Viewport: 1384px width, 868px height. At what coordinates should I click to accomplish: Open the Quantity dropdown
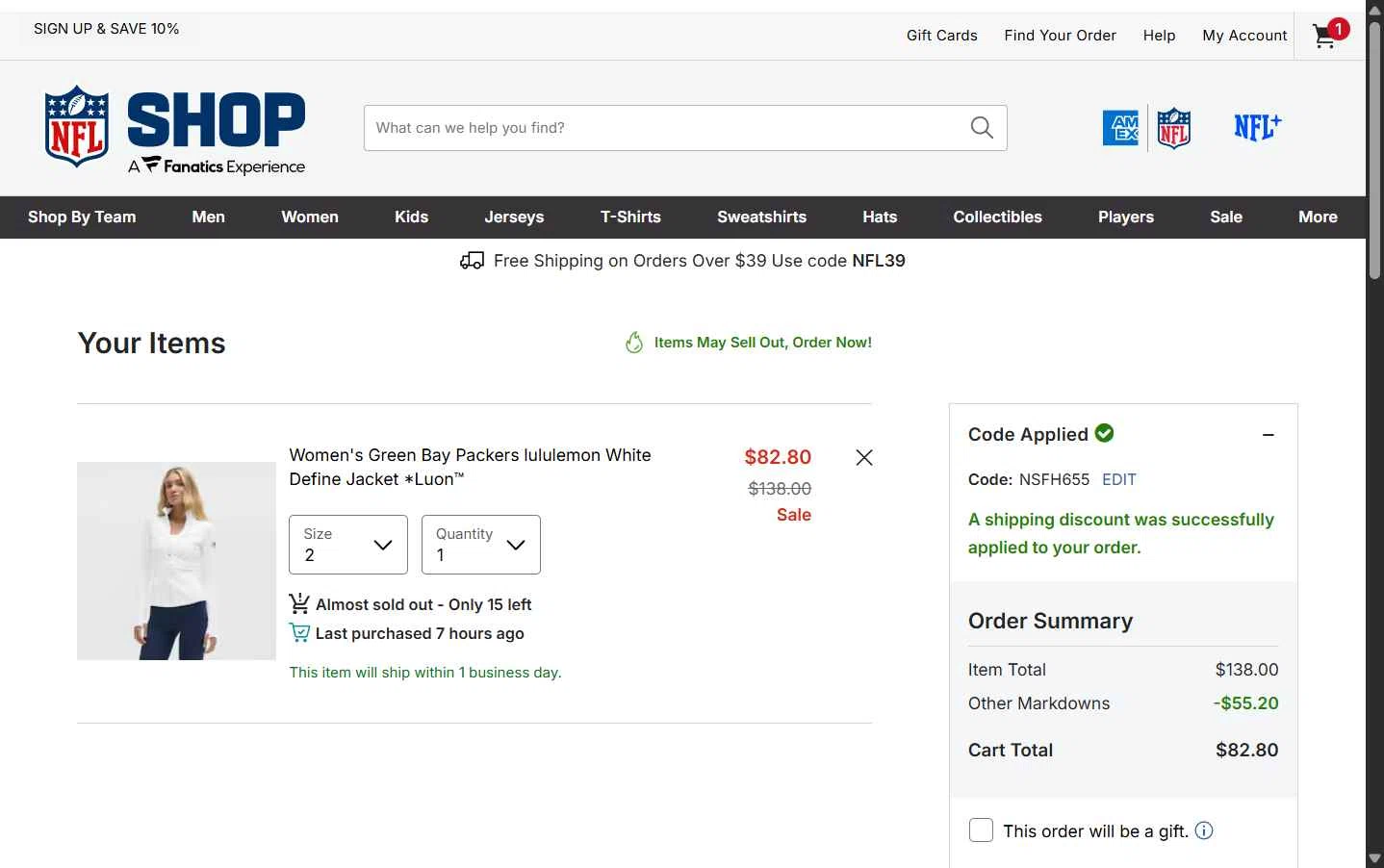coord(481,545)
